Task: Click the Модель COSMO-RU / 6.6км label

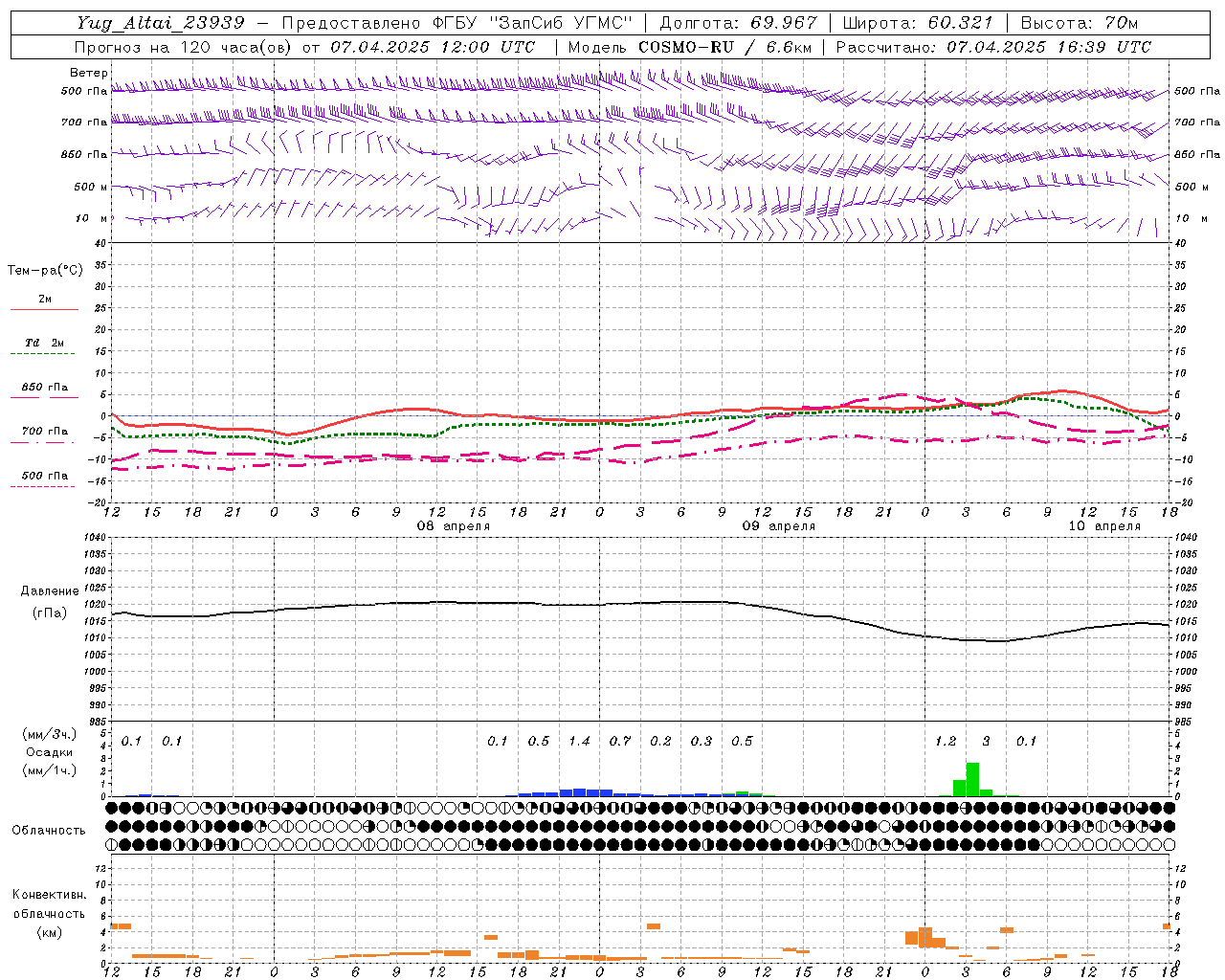Action: tap(689, 46)
